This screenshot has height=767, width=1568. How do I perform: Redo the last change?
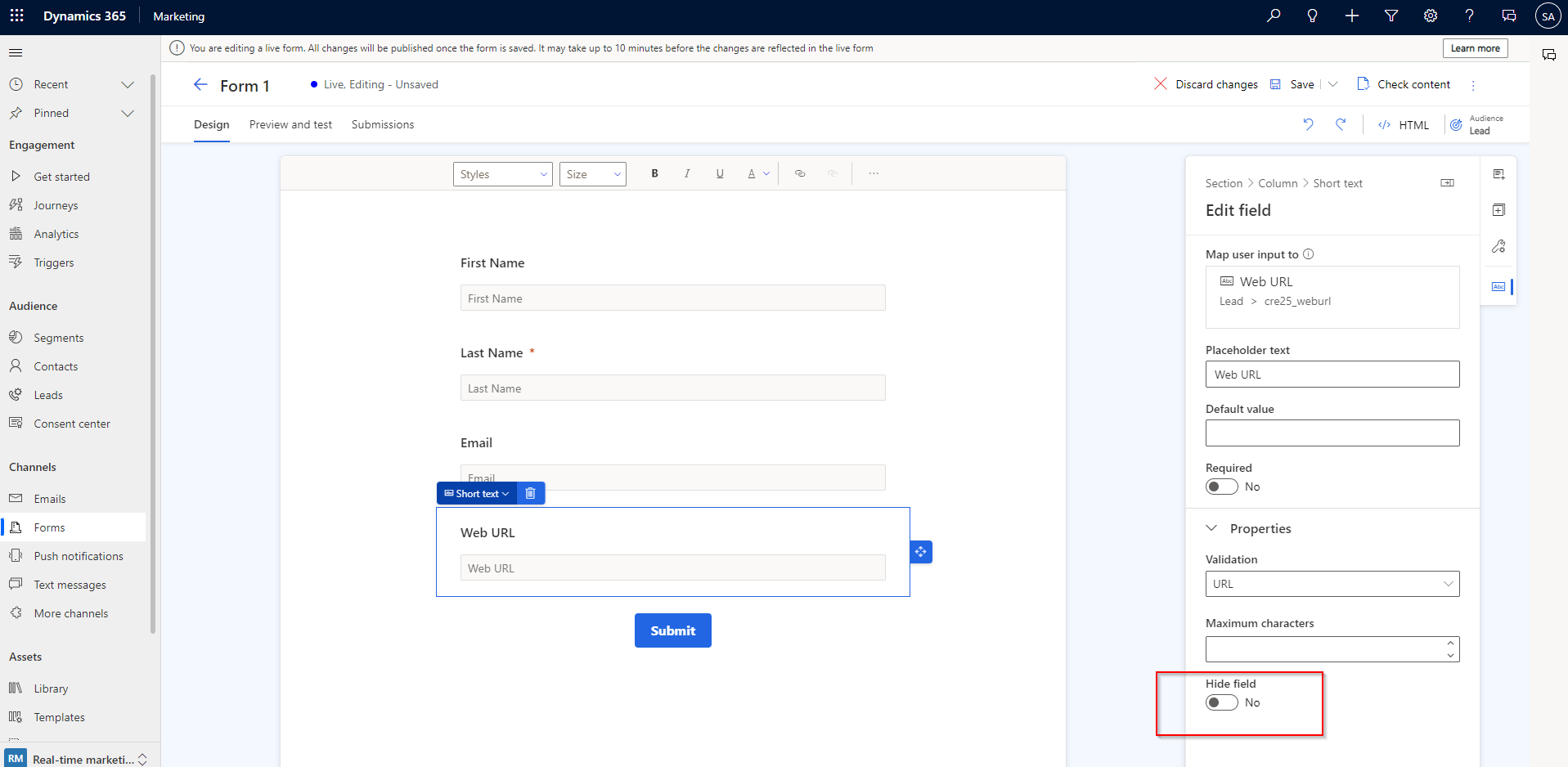click(x=1341, y=124)
